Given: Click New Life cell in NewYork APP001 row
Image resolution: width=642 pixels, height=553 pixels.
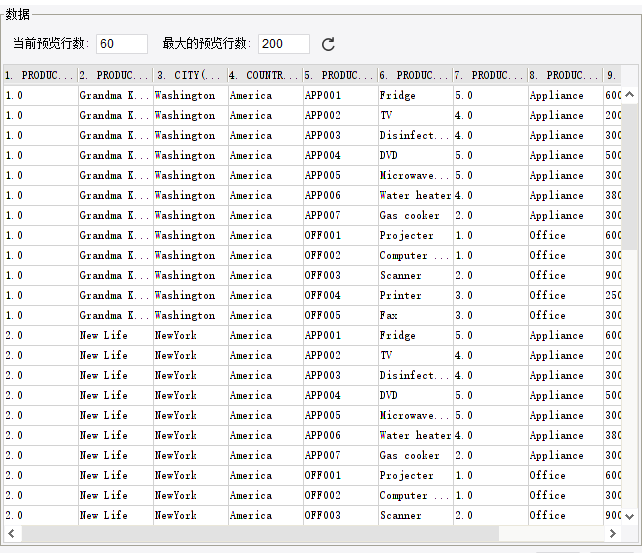Looking at the screenshot, I should pos(115,336).
